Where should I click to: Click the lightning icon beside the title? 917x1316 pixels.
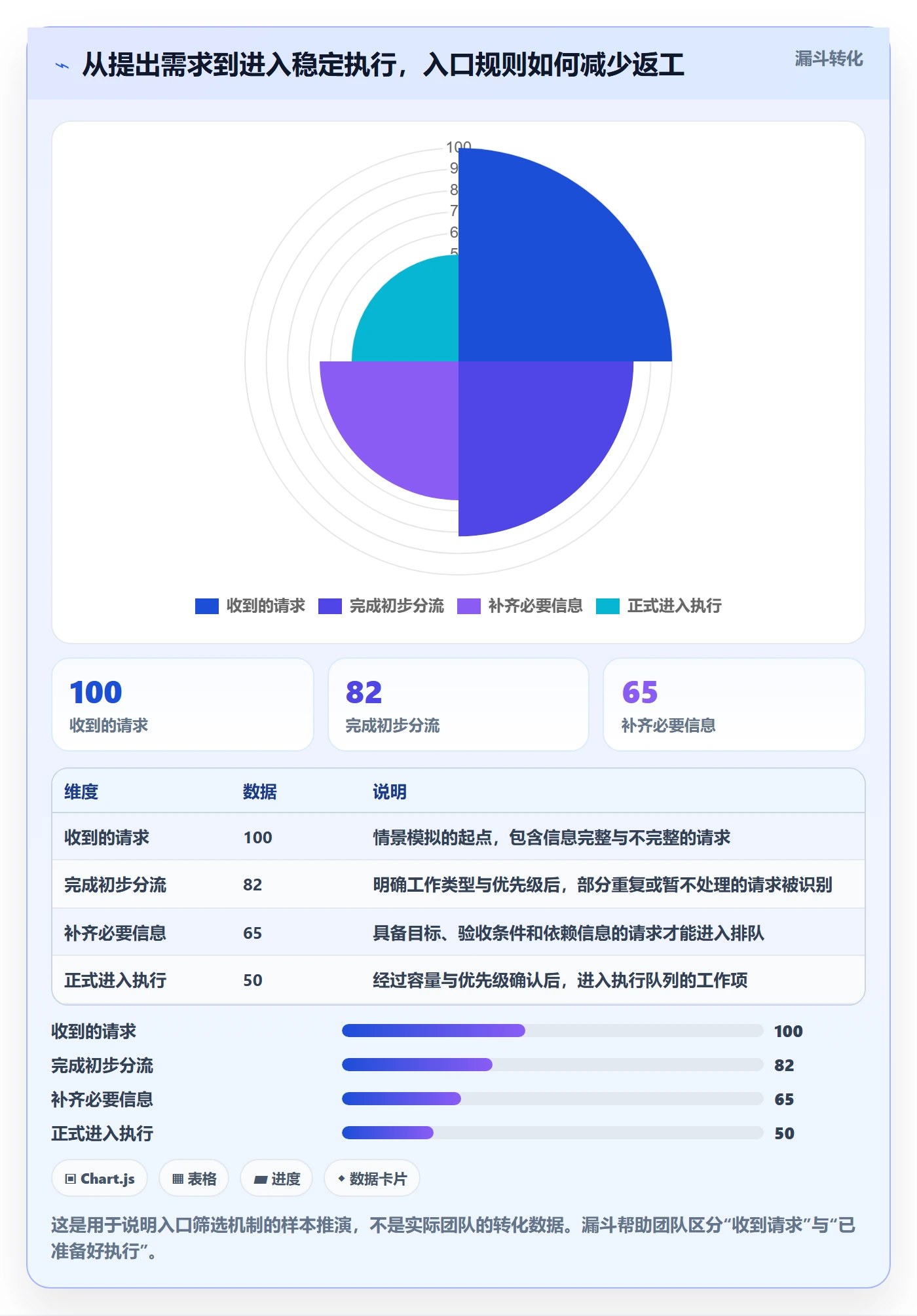62,65
